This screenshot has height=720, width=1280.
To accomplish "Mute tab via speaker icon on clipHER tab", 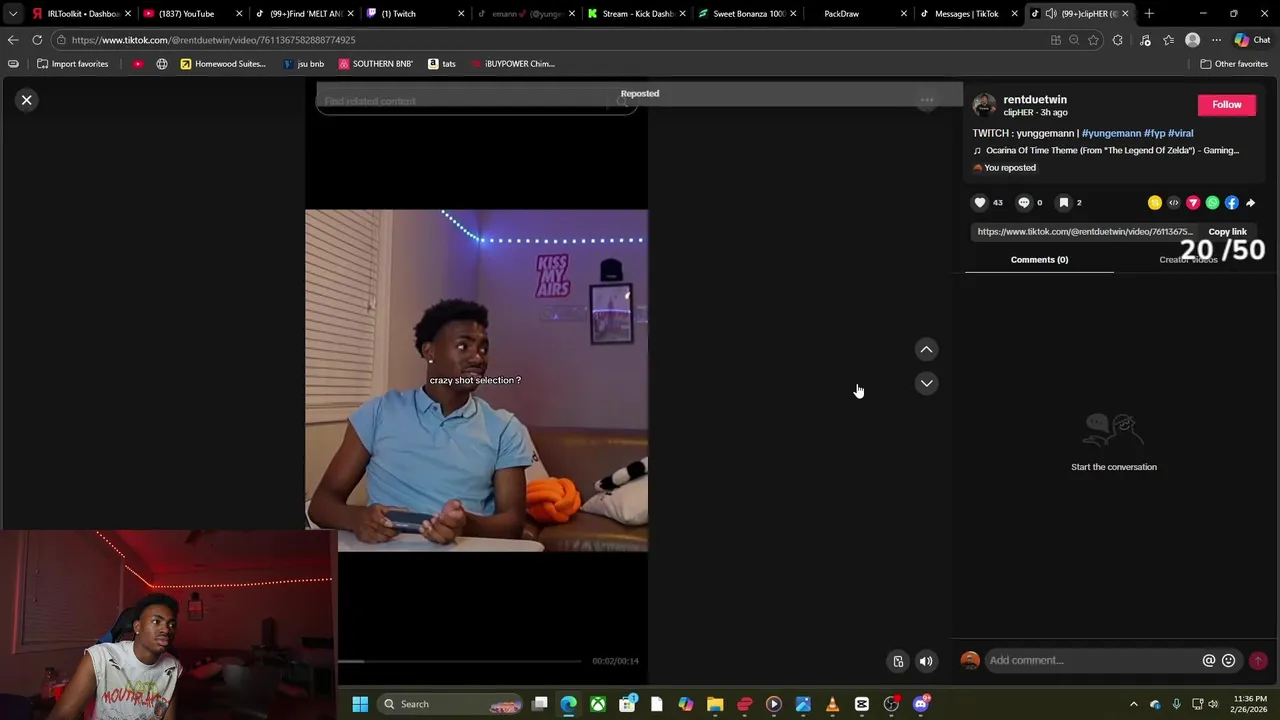I will pos(1051,14).
